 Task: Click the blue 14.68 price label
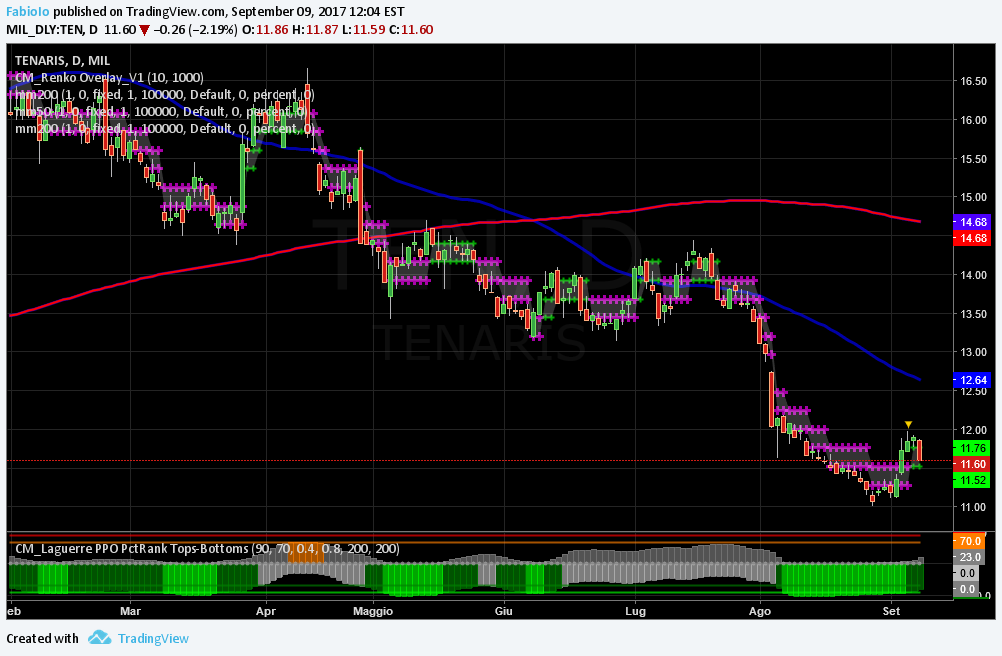[972, 222]
